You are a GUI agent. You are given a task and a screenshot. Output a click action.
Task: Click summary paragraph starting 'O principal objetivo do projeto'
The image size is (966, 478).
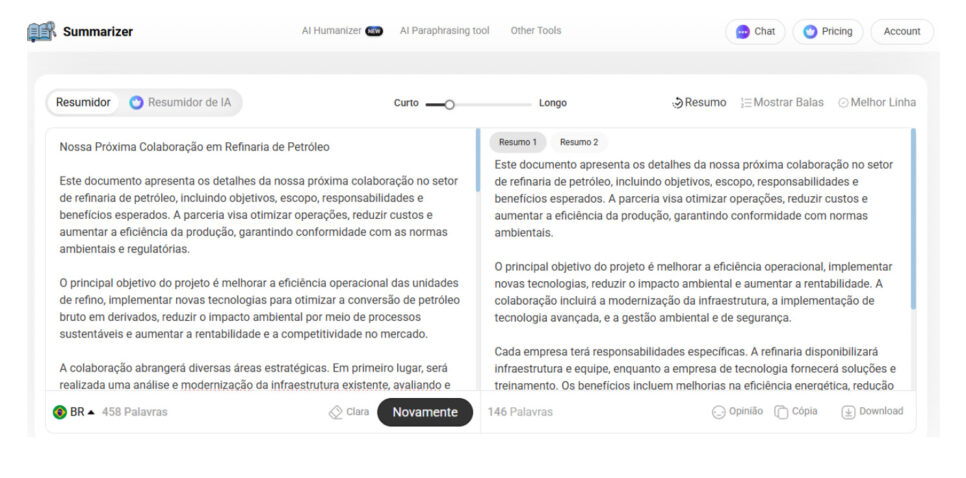[694, 293]
